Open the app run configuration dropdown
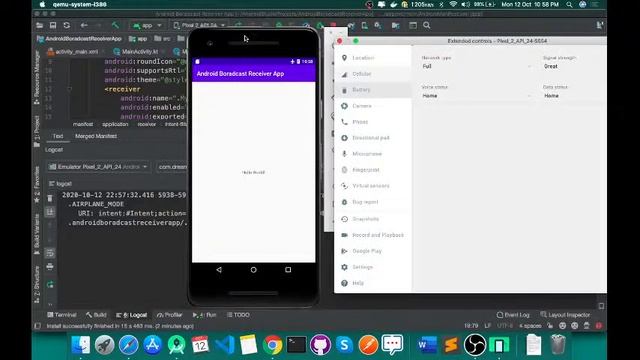The height and width of the screenshot is (360, 640). click(147, 25)
